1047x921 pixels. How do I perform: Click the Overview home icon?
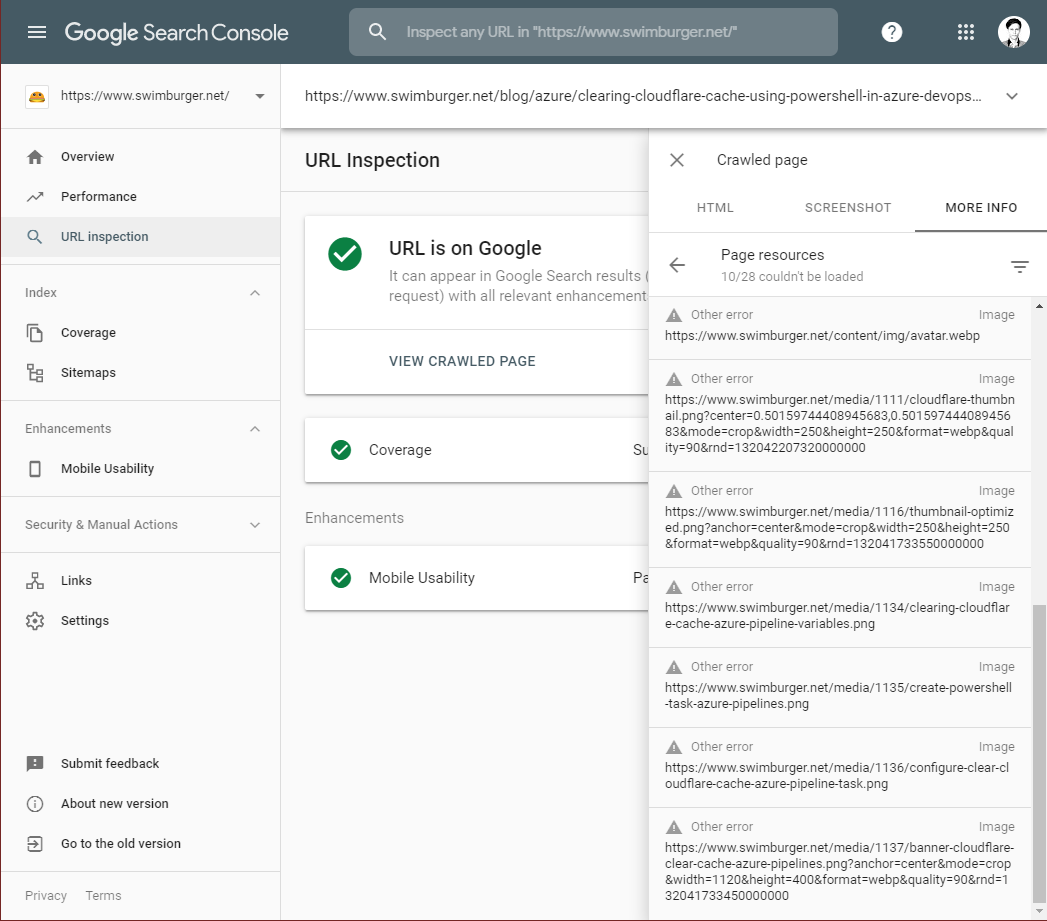pyautogui.click(x=35, y=157)
